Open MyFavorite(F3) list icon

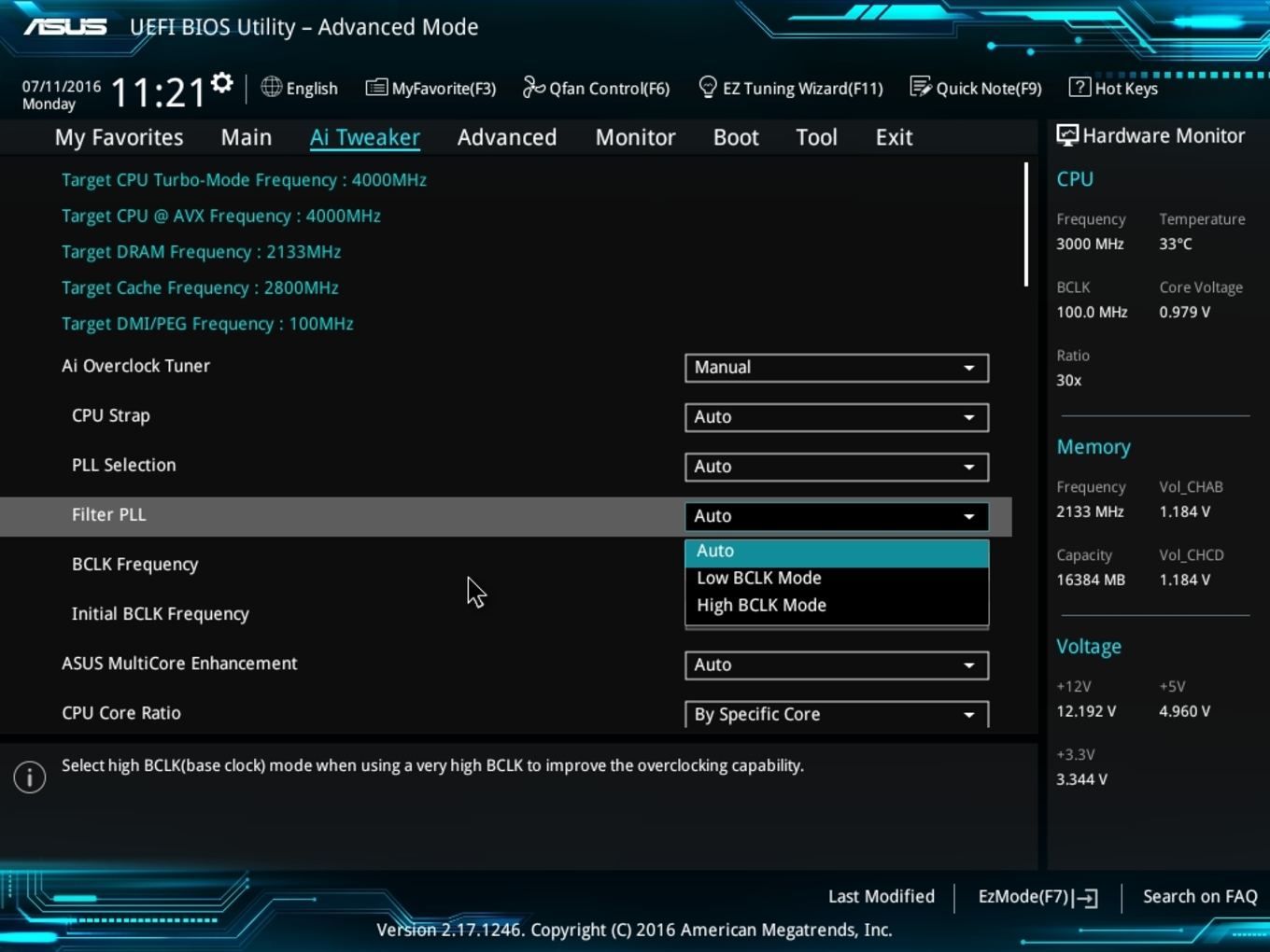(x=376, y=88)
